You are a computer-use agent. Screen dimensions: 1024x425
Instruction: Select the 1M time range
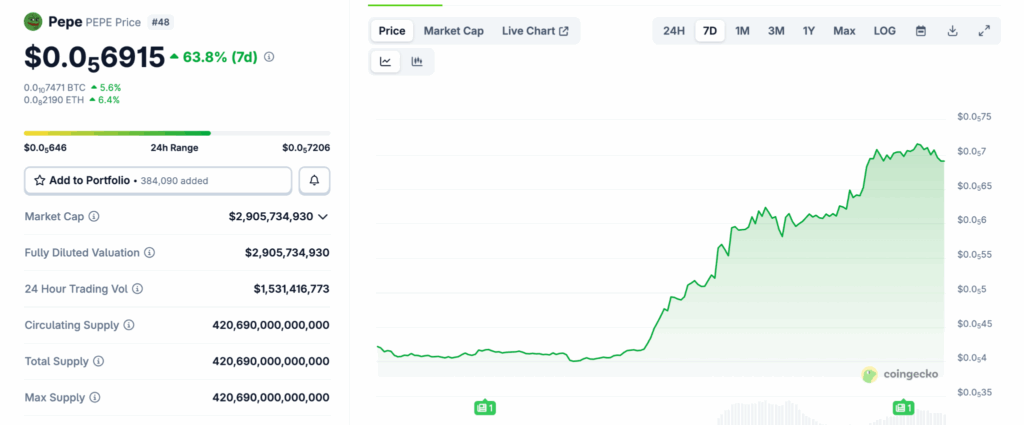point(742,31)
